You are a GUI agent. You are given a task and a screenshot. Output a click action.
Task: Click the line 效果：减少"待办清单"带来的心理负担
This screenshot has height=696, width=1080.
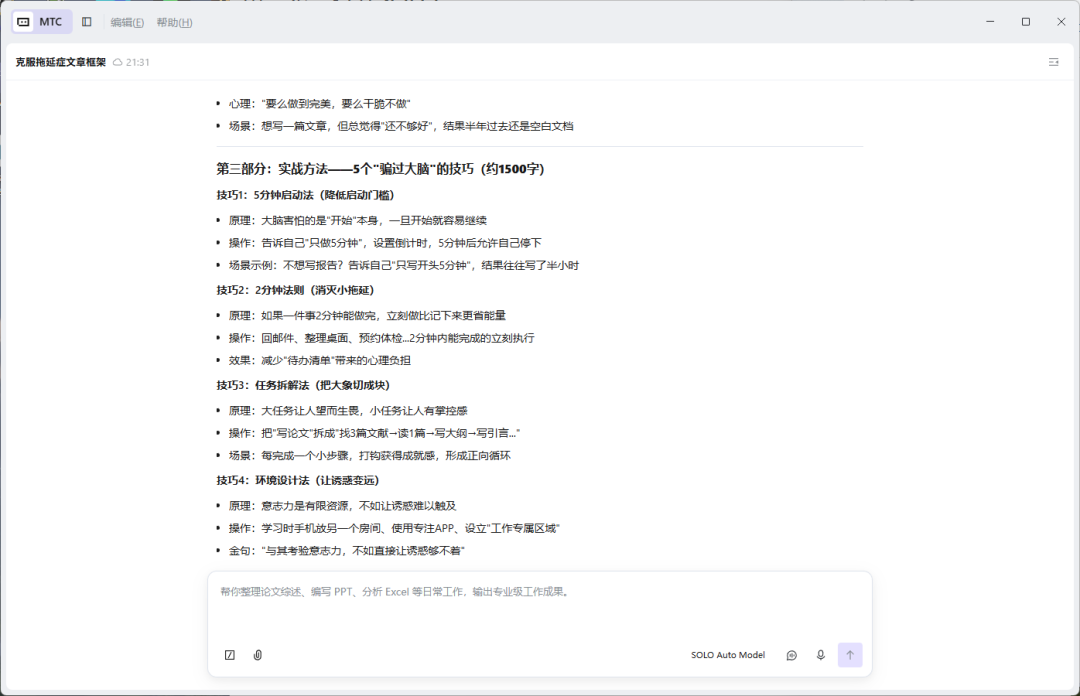pyautogui.click(x=320, y=360)
